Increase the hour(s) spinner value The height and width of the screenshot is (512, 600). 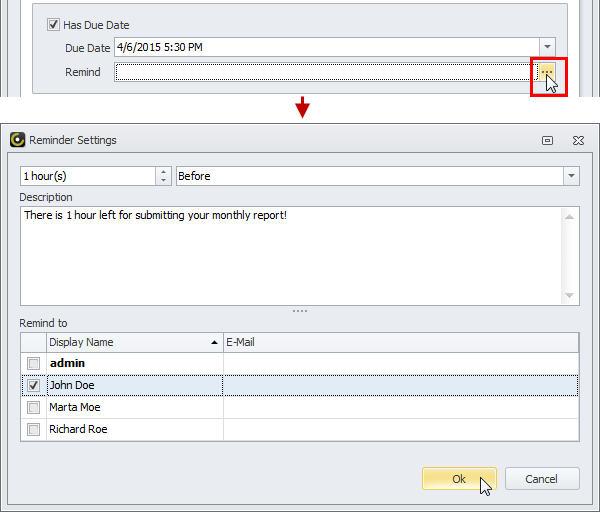pyautogui.click(x=163, y=172)
